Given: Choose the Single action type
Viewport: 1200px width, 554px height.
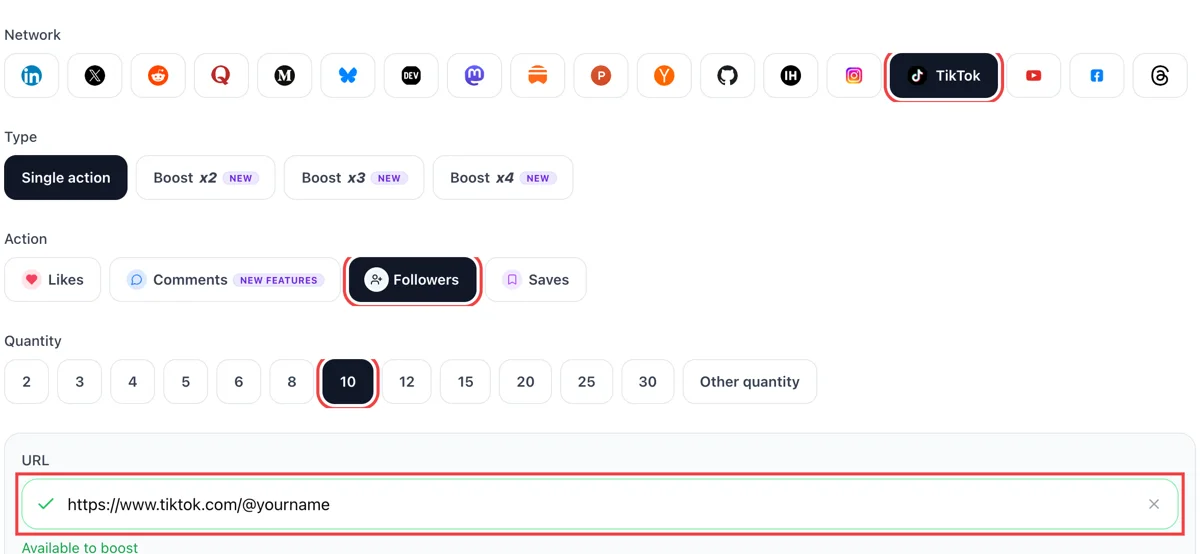Looking at the screenshot, I should tap(66, 178).
